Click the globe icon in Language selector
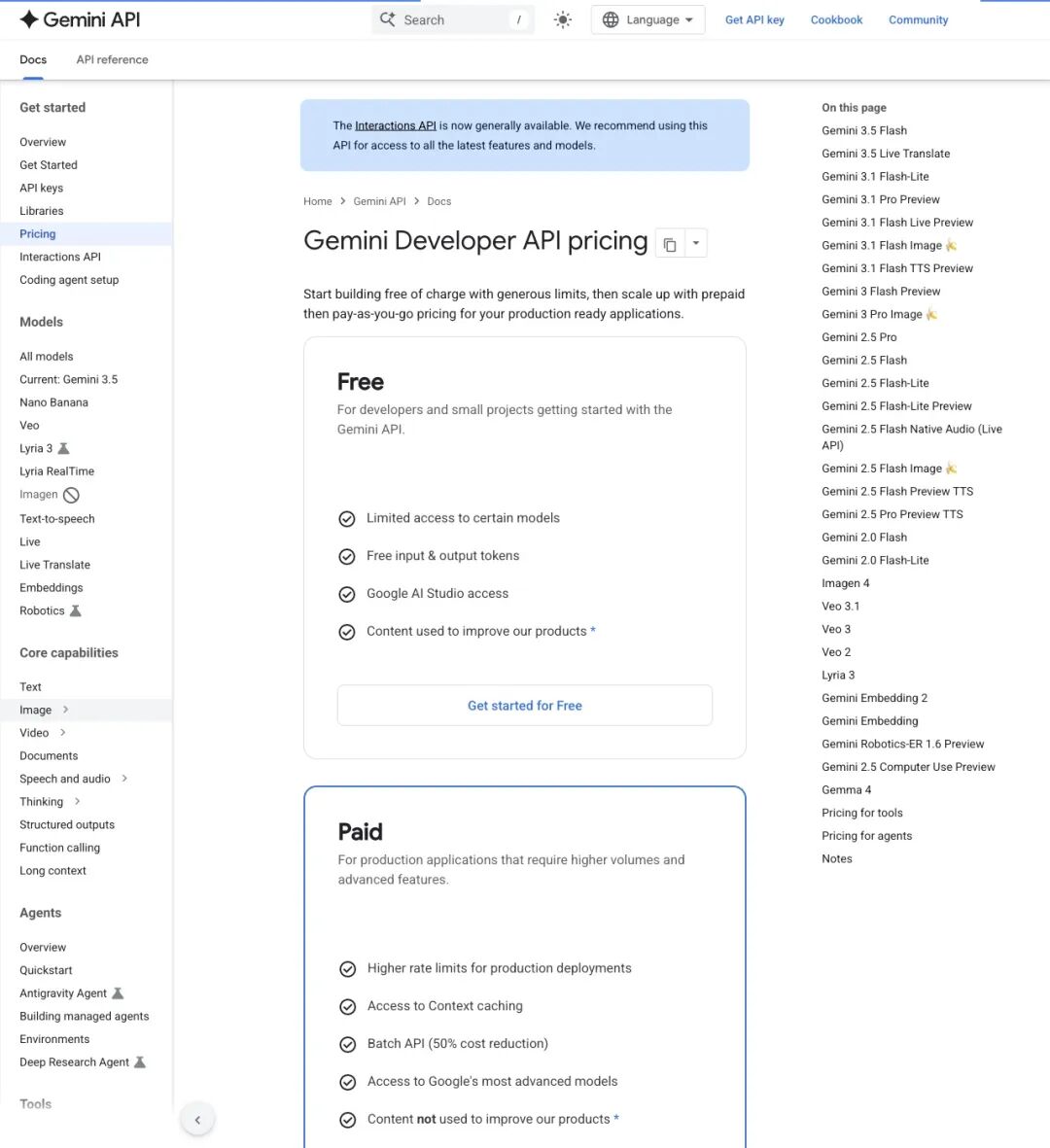 (611, 19)
